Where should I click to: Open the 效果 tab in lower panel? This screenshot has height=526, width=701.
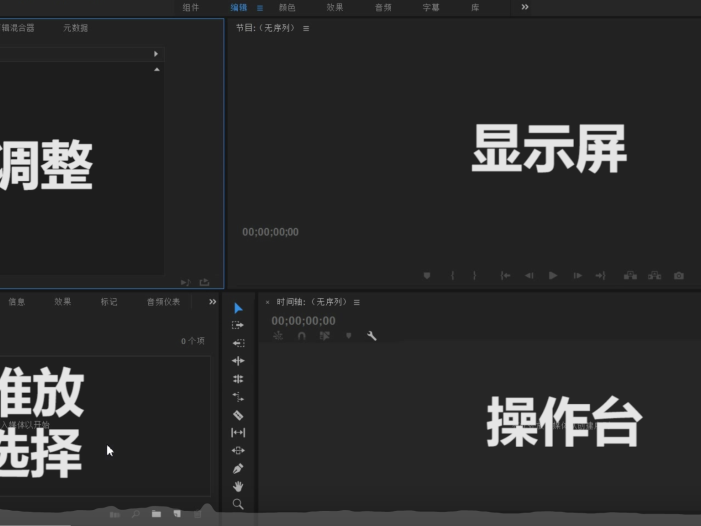(x=63, y=302)
